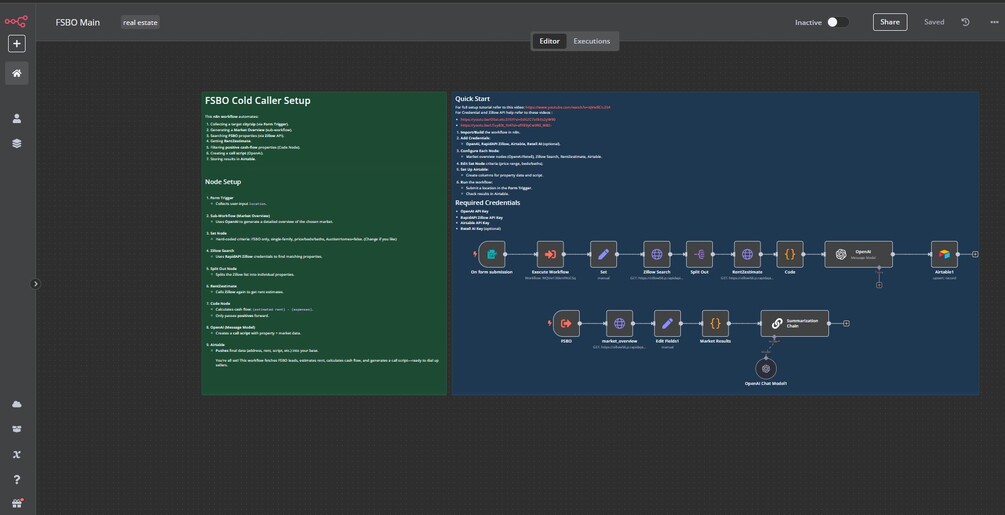Click the workflow name FSBO Main

click(78, 22)
